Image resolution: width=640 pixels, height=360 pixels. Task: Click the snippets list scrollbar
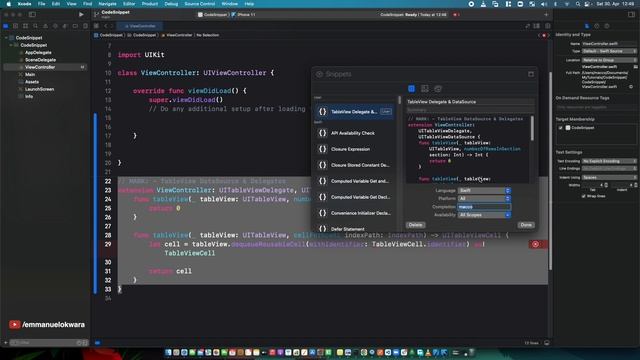pyautogui.click(x=399, y=100)
